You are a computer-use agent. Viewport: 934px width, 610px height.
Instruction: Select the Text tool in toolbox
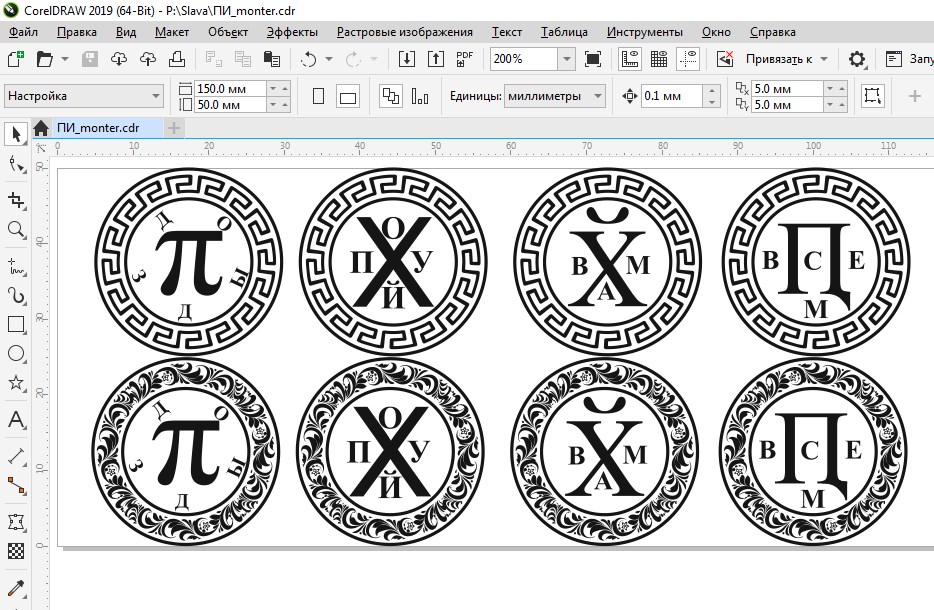tap(16, 420)
